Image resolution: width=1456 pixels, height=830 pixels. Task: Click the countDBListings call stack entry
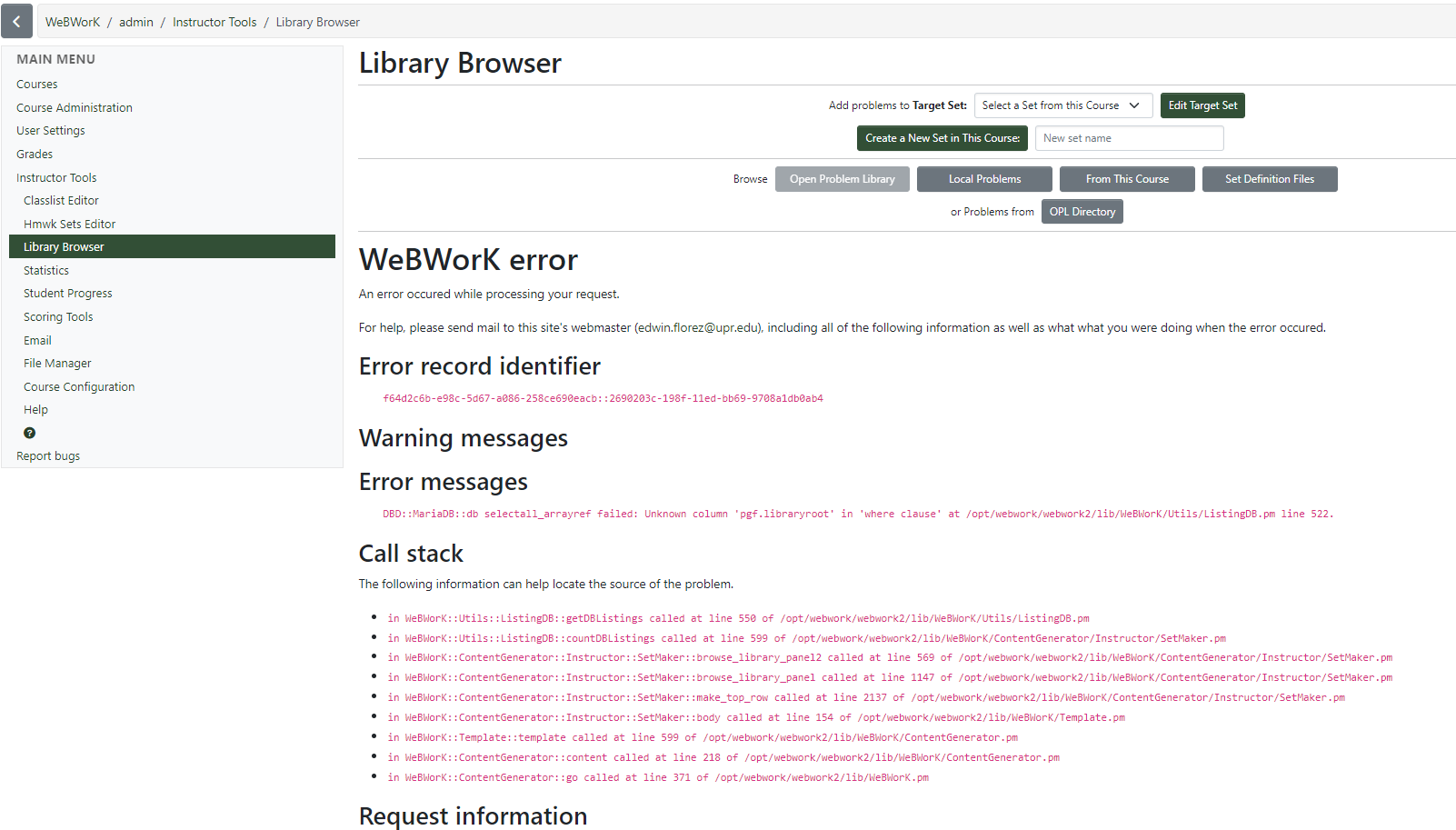806,638
